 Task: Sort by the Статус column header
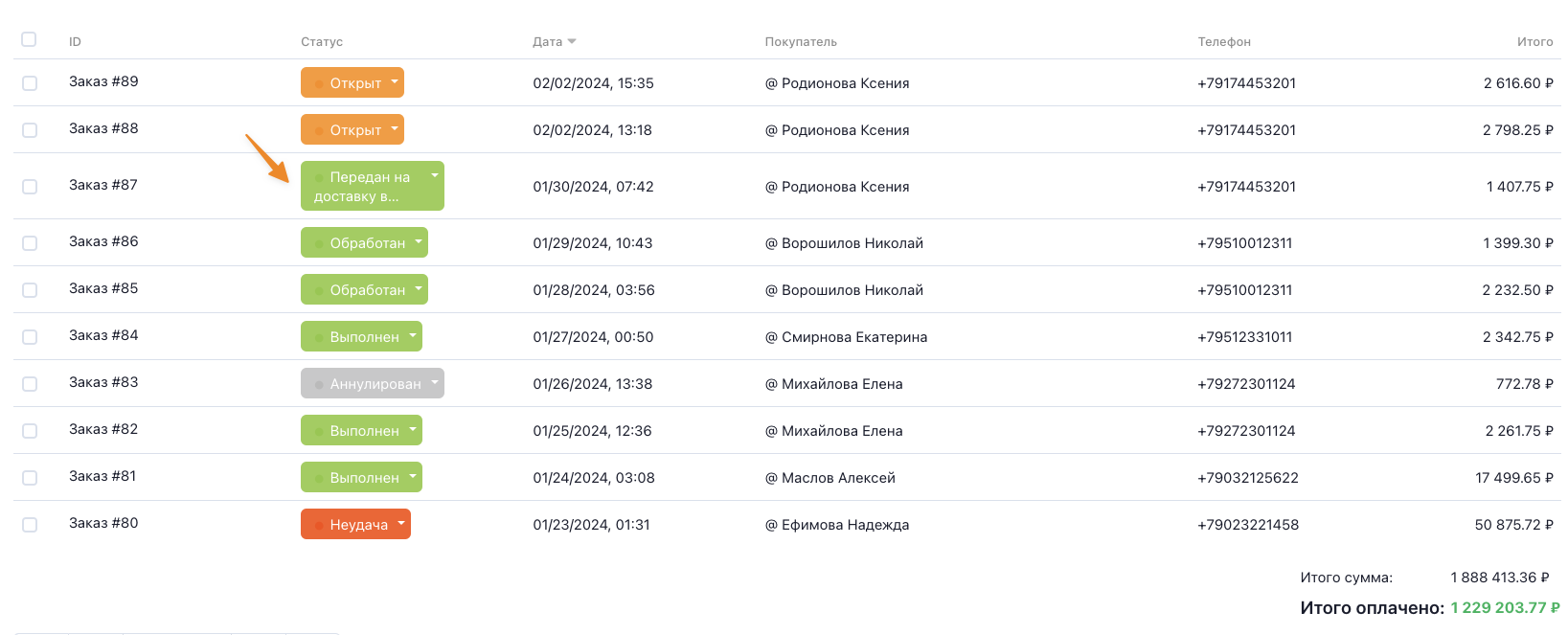pos(322,42)
